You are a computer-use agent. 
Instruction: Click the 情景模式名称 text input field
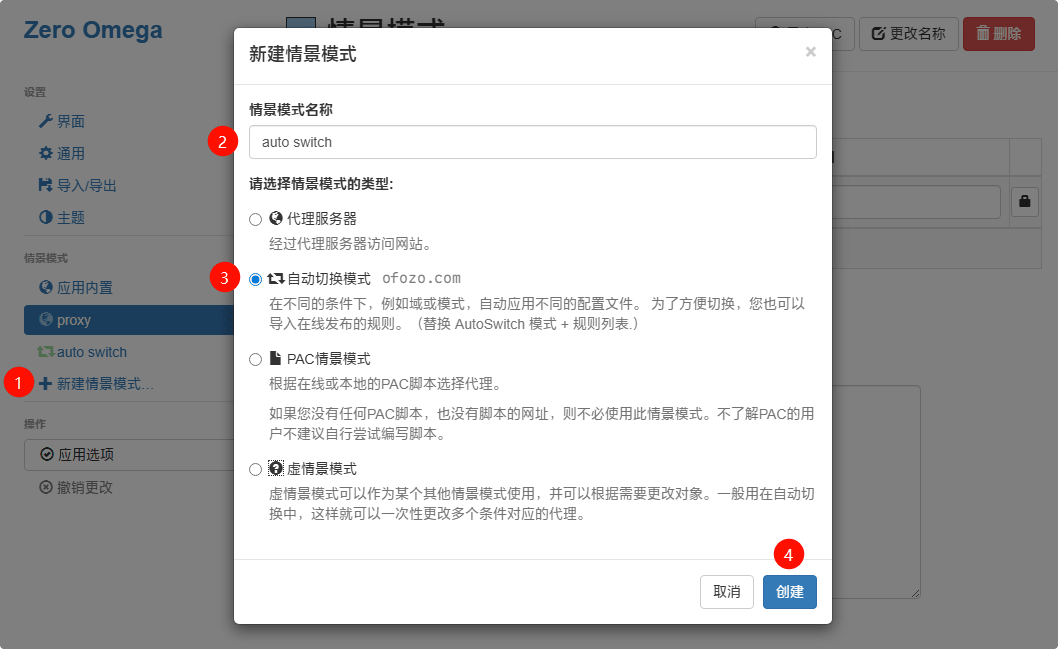532,142
